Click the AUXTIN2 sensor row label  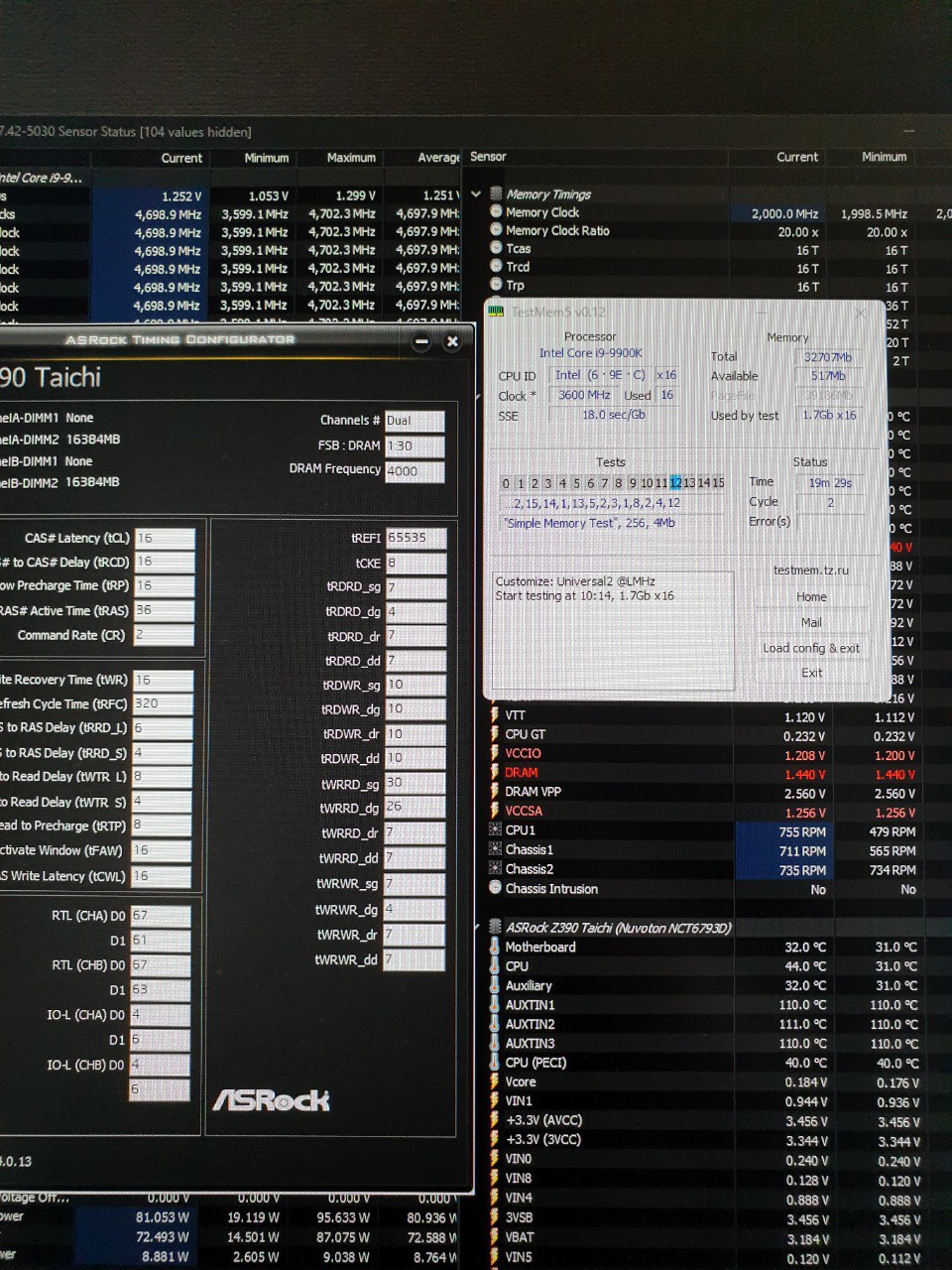point(530,1024)
